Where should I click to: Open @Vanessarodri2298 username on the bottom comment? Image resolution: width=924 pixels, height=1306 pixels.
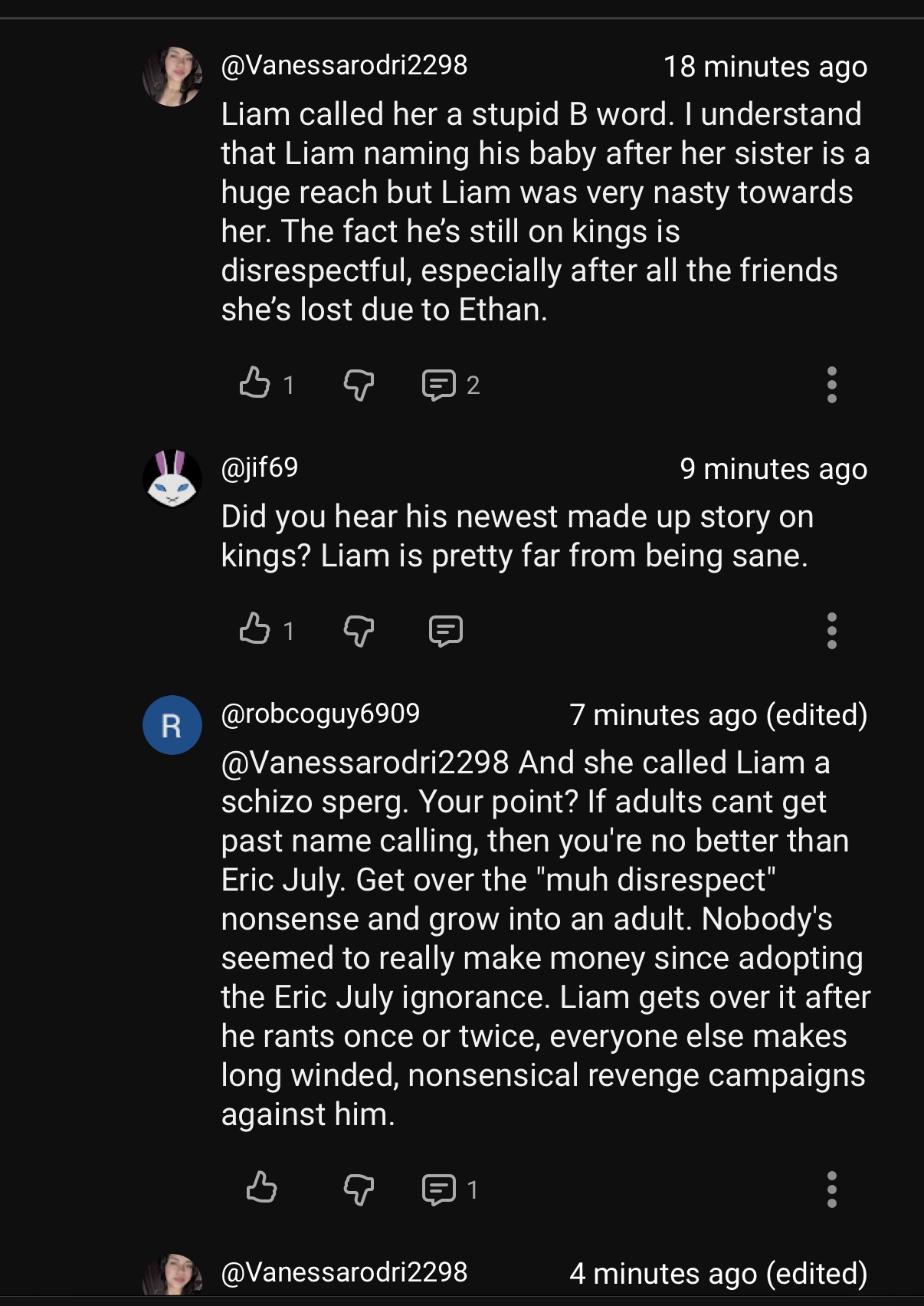(x=344, y=1272)
